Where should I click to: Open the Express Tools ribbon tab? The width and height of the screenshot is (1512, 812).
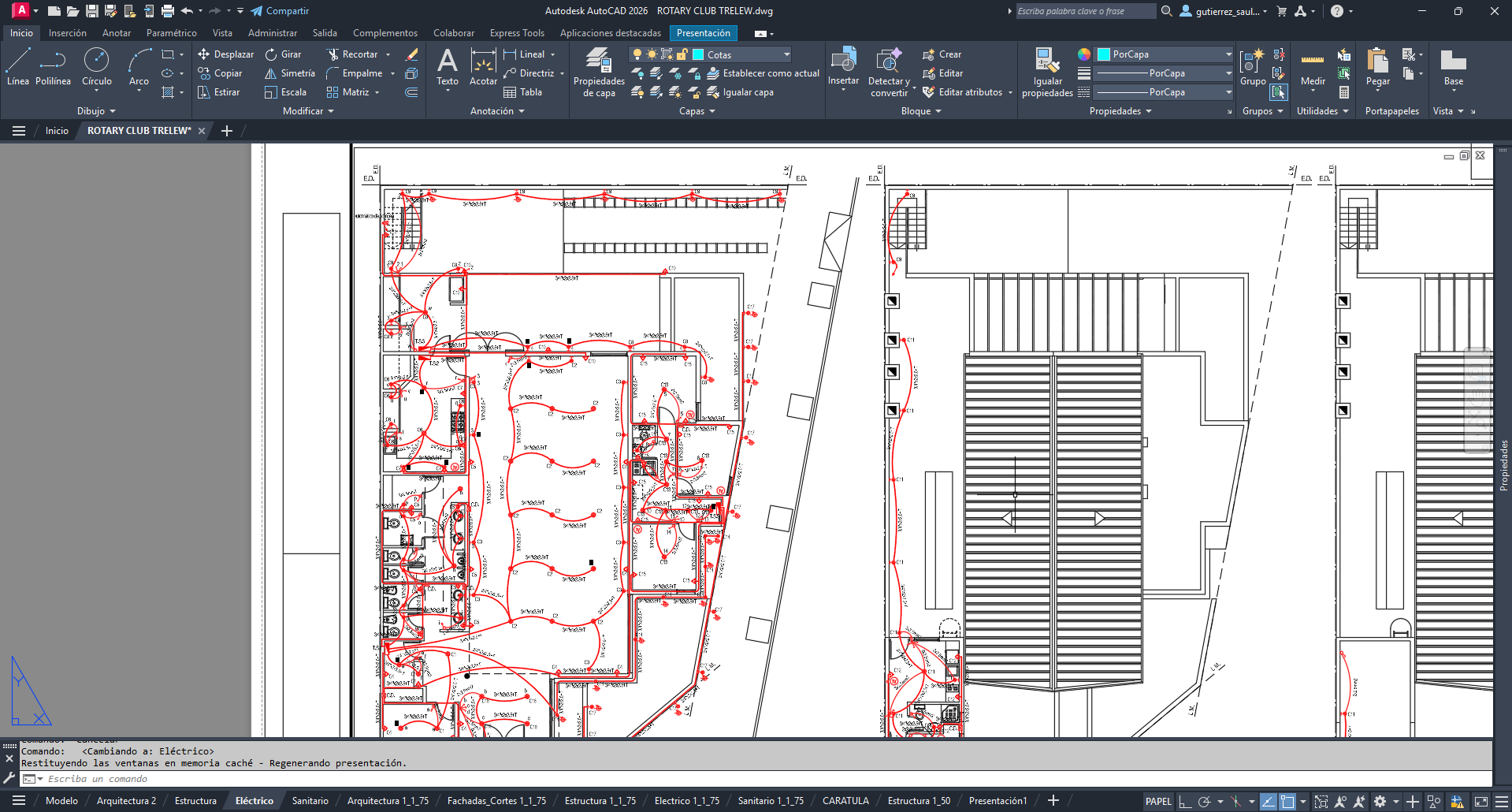point(517,32)
